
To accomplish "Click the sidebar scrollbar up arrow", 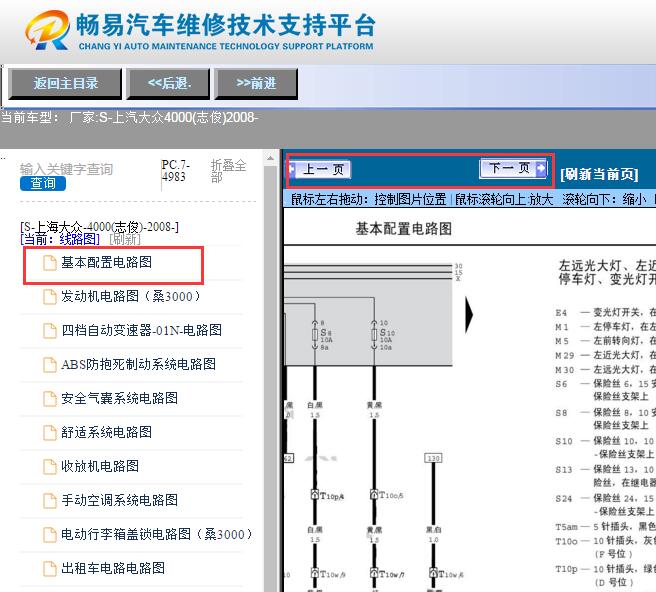I will [x=270, y=159].
